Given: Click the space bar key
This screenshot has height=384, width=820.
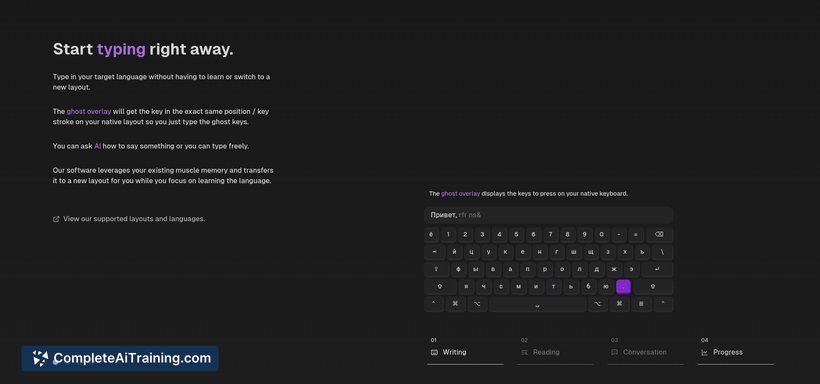Looking at the screenshot, I should coord(538,304).
